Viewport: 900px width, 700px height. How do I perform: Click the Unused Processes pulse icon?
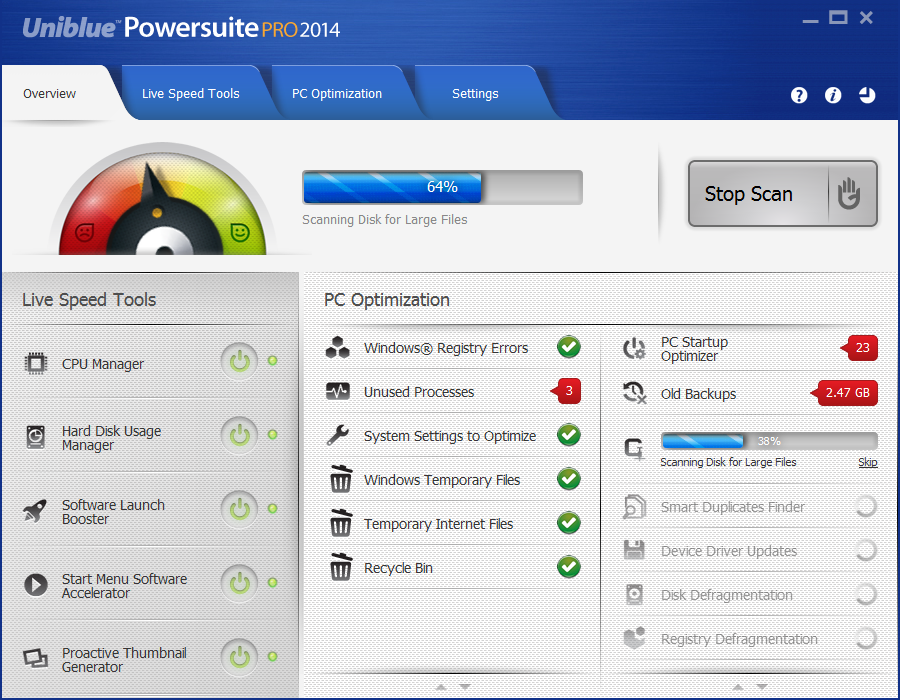(338, 391)
